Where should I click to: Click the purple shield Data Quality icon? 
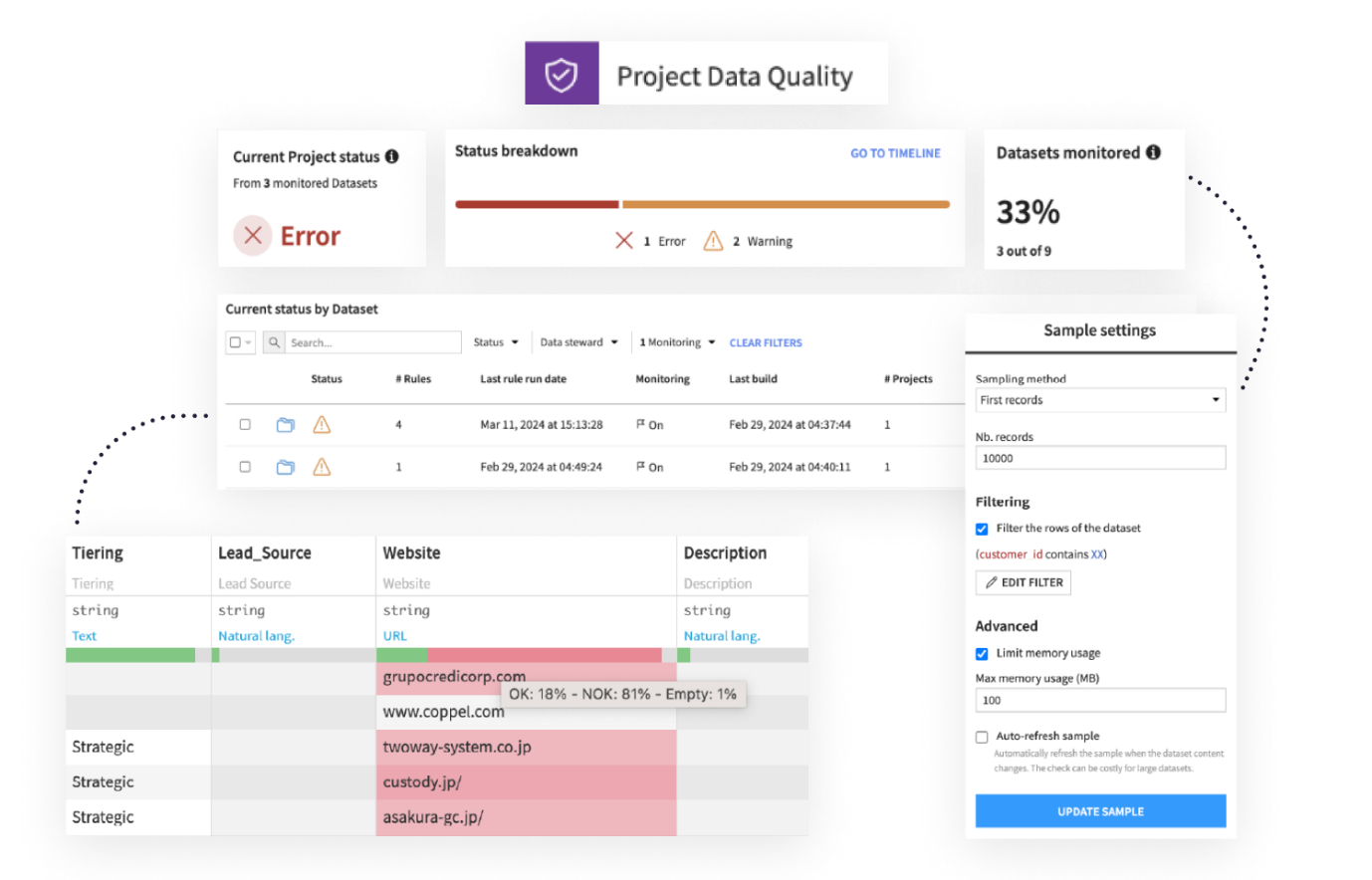[x=562, y=74]
